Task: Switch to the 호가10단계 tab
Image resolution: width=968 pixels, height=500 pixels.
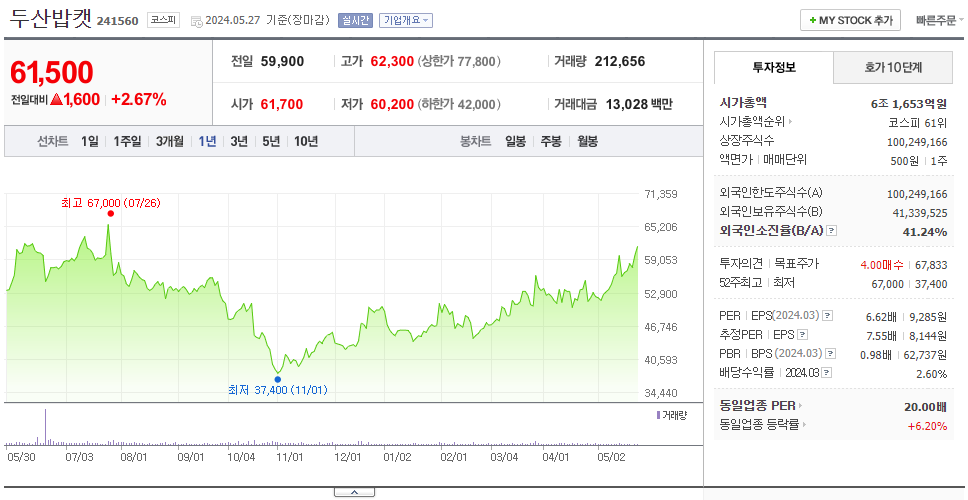Action: tap(893, 67)
